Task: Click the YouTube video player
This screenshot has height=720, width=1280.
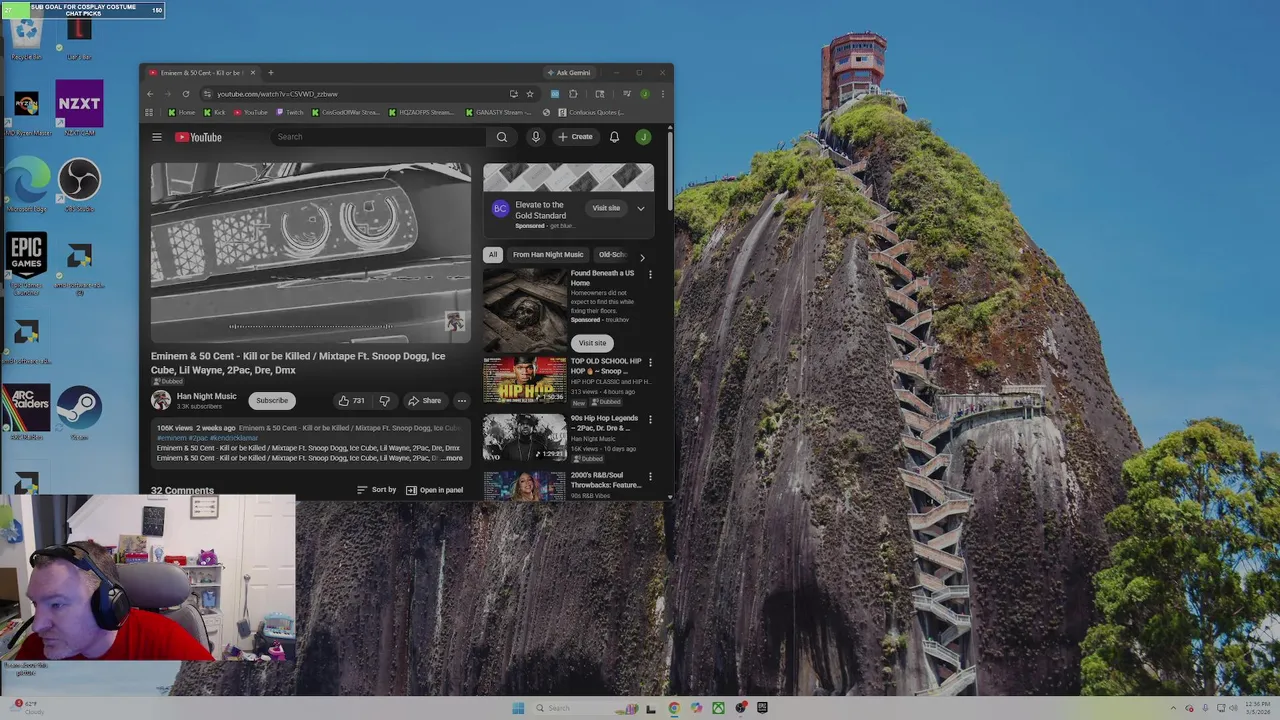Action: point(310,252)
